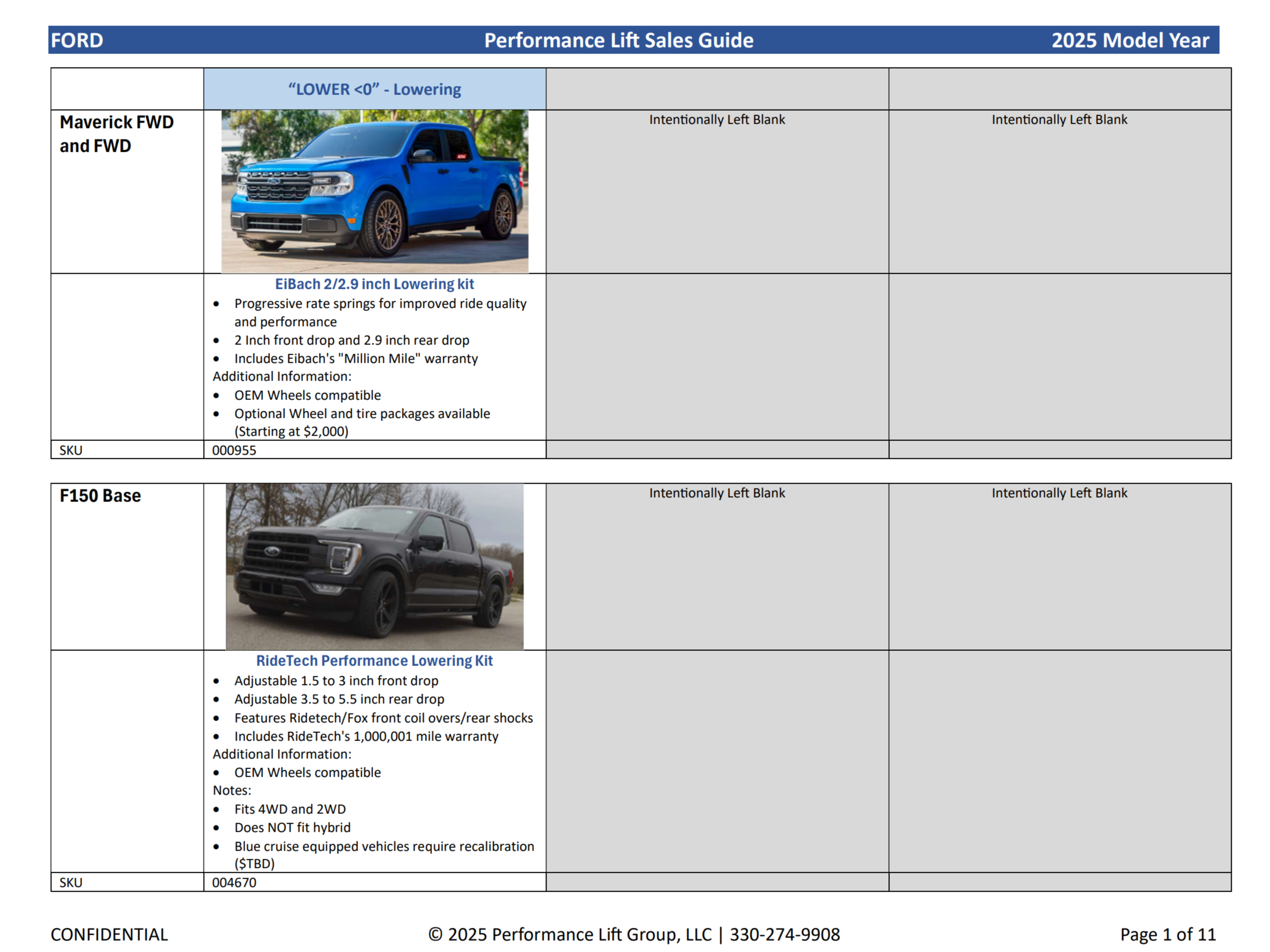Select the Fits 4WD and 2WD note
Screen dimensions: 1270x952
tap(290, 809)
